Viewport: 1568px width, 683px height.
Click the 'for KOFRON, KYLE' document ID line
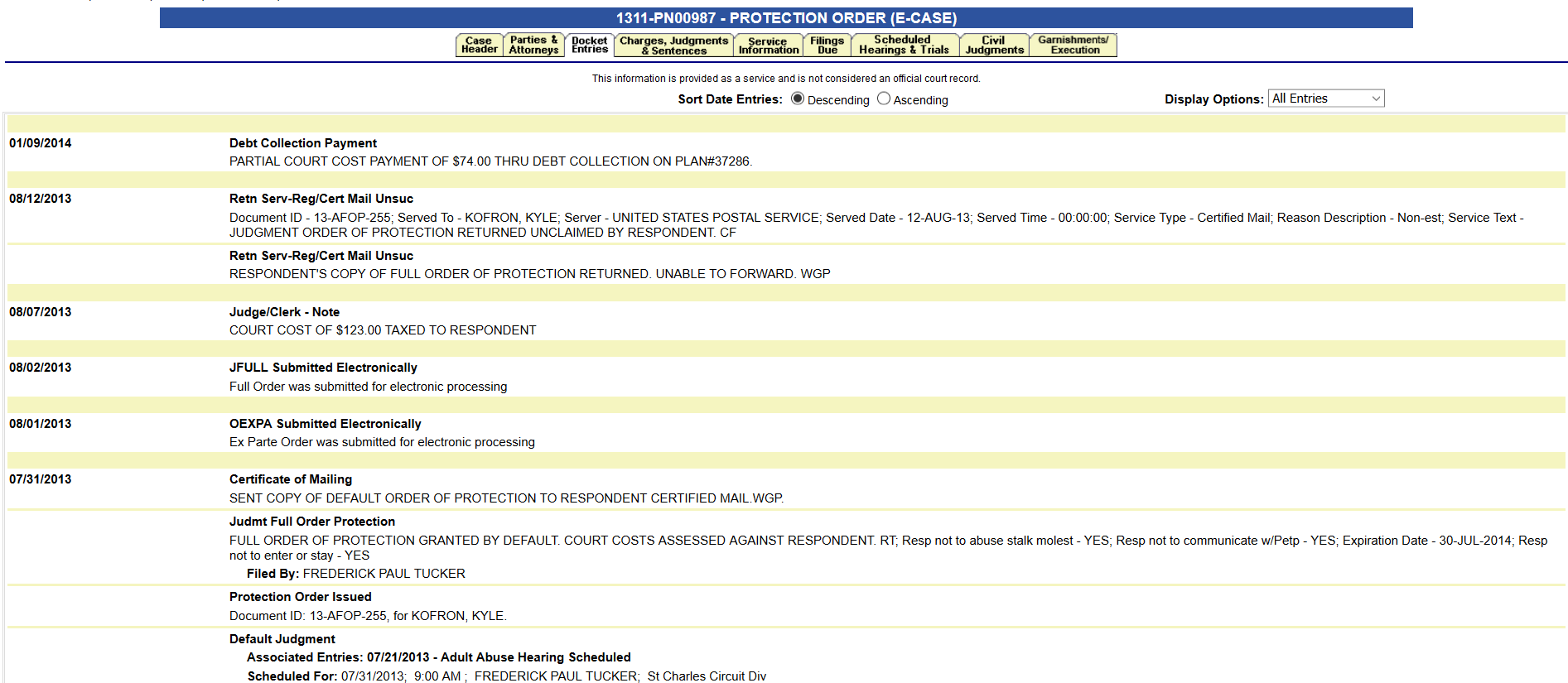coord(369,616)
